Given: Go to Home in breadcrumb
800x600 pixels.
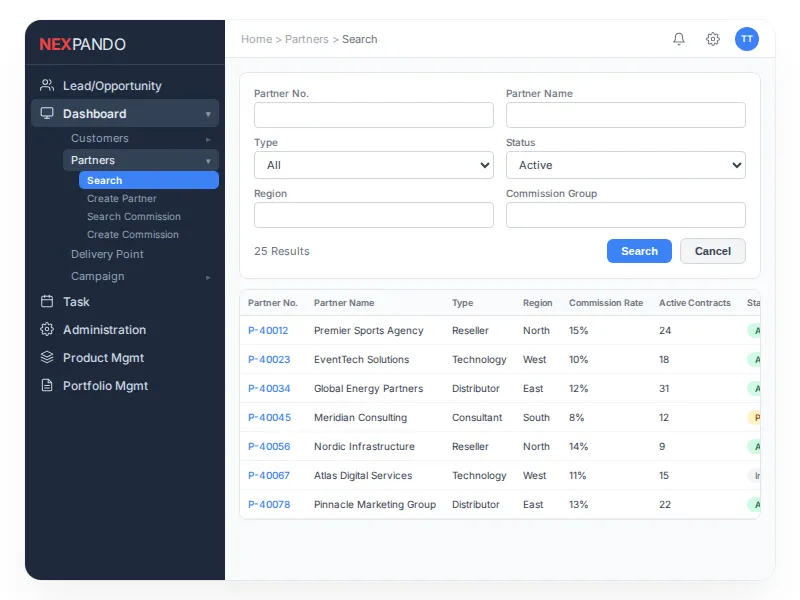Looking at the screenshot, I should (257, 39).
